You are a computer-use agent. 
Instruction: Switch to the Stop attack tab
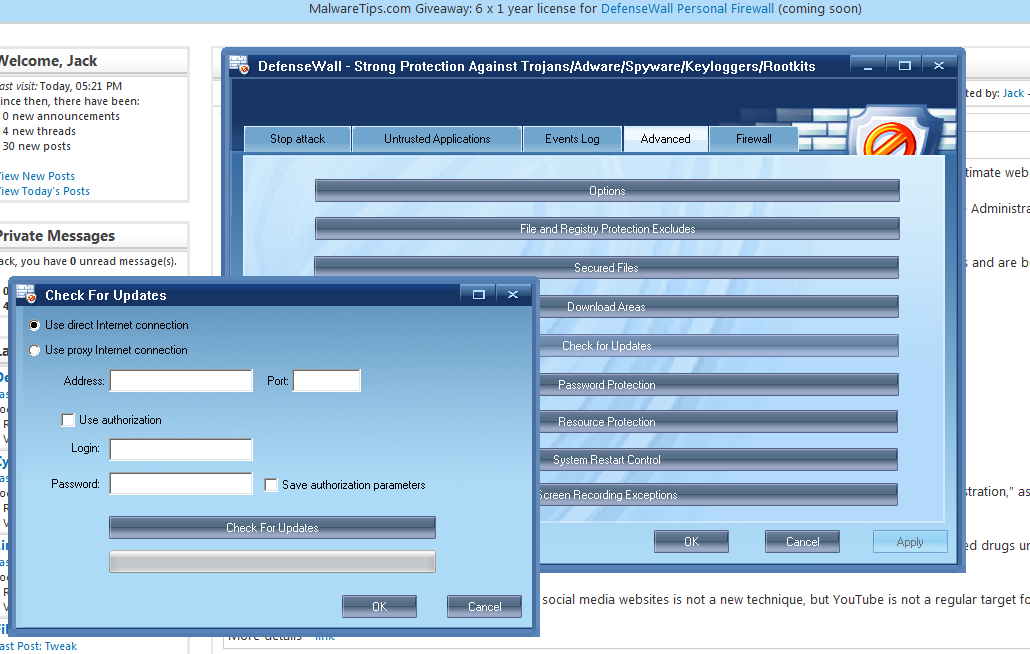pos(298,139)
